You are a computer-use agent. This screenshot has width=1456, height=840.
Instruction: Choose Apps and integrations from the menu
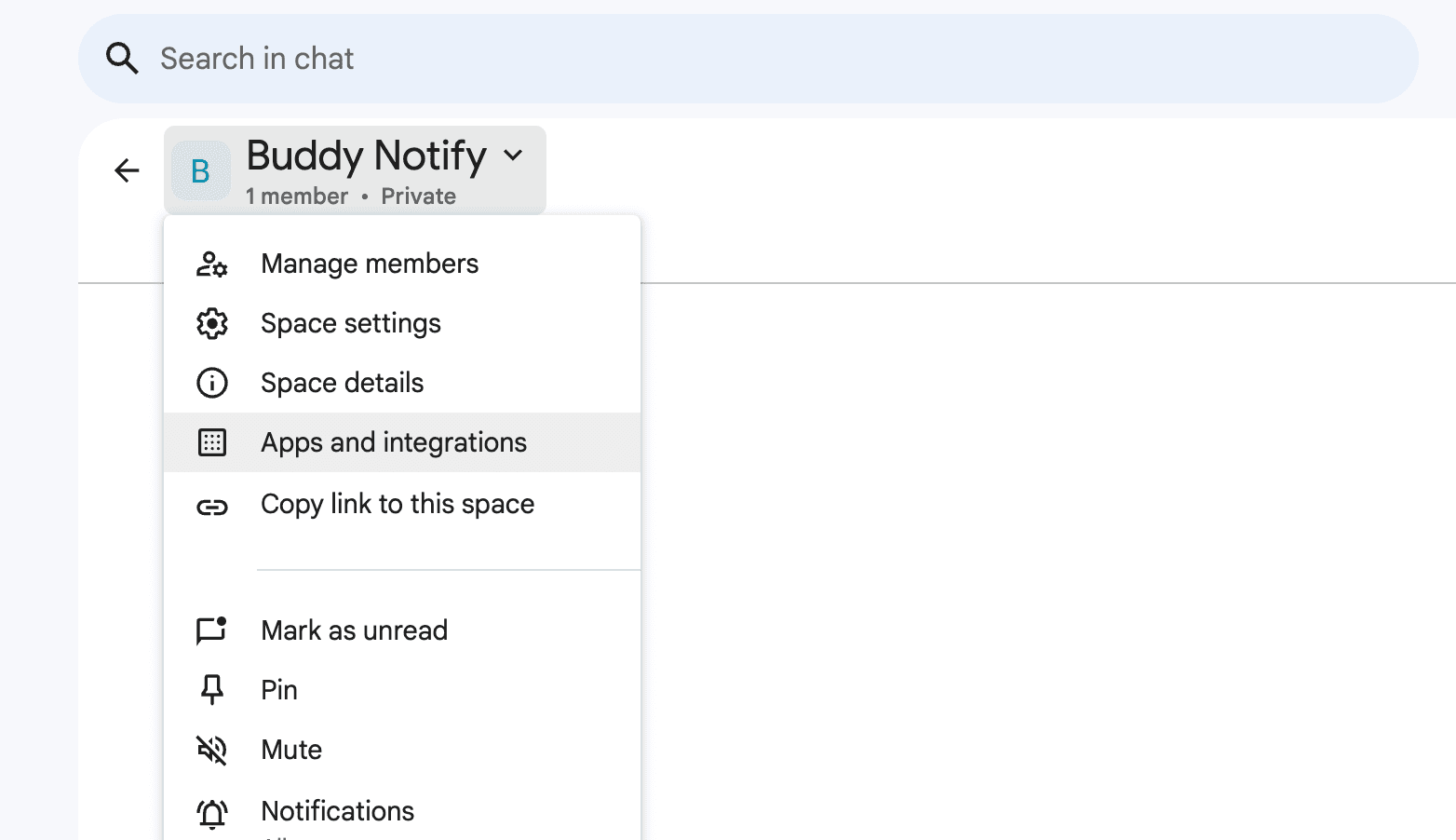pos(393,442)
